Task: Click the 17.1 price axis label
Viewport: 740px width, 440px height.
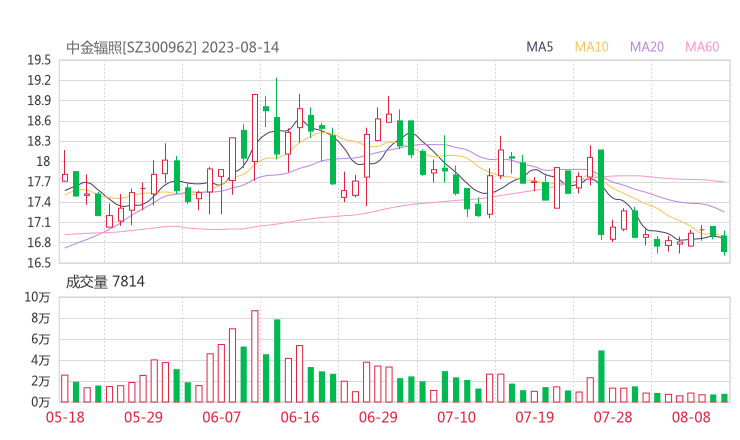Action: [x=39, y=222]
